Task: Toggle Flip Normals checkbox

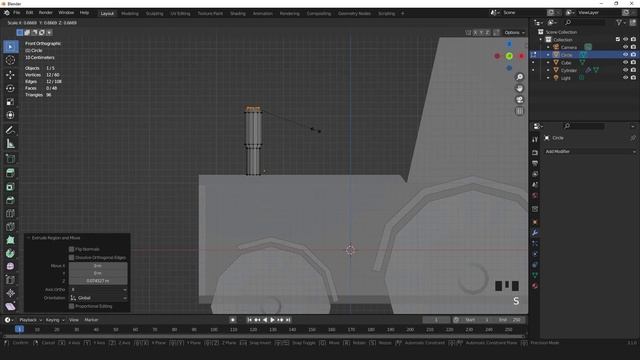Action: click(x=71, y=249)
